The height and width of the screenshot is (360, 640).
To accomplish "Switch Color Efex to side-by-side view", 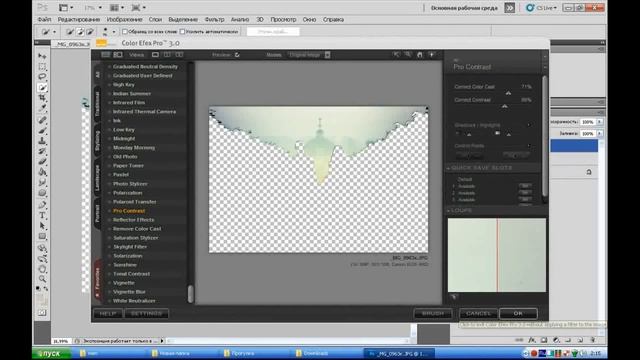I will (x=179, y=55).
